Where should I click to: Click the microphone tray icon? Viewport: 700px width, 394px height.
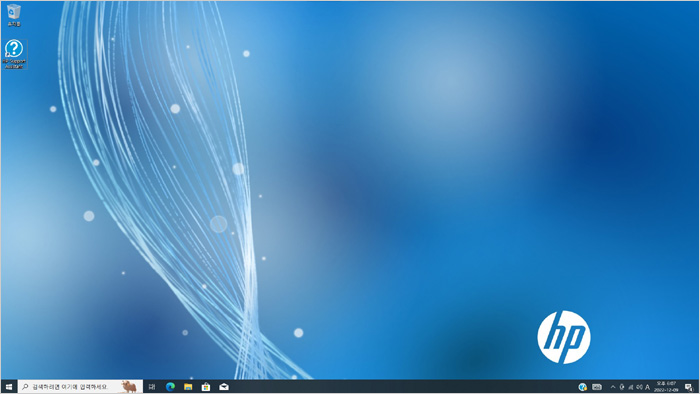[621, 387]
